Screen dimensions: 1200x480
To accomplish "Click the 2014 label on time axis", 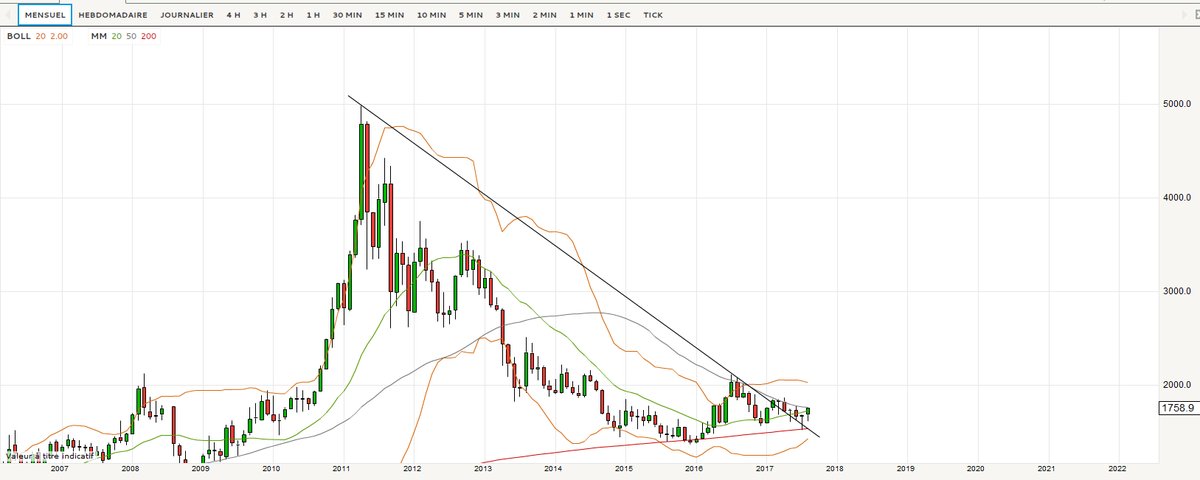I will click(x=553, y=468).
